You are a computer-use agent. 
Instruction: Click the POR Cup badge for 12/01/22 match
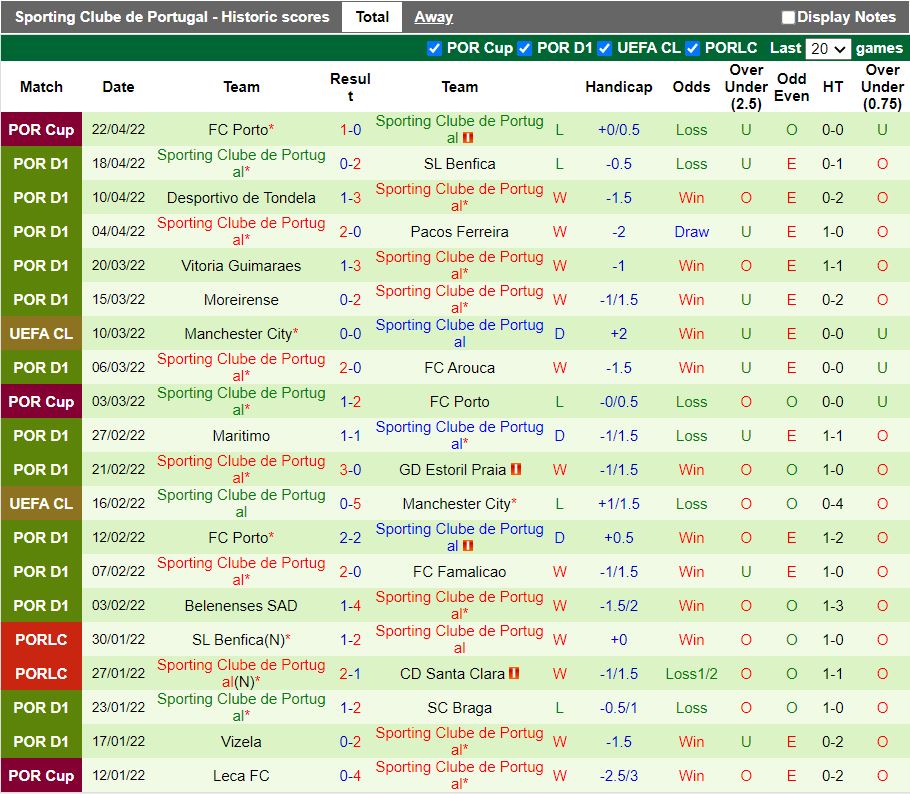41,776
